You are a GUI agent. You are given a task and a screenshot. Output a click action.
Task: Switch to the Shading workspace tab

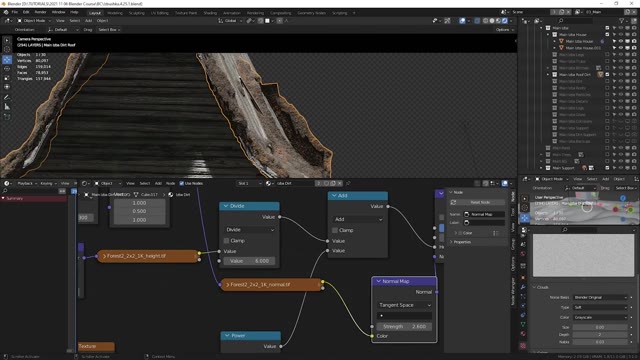tap(210, 13)
